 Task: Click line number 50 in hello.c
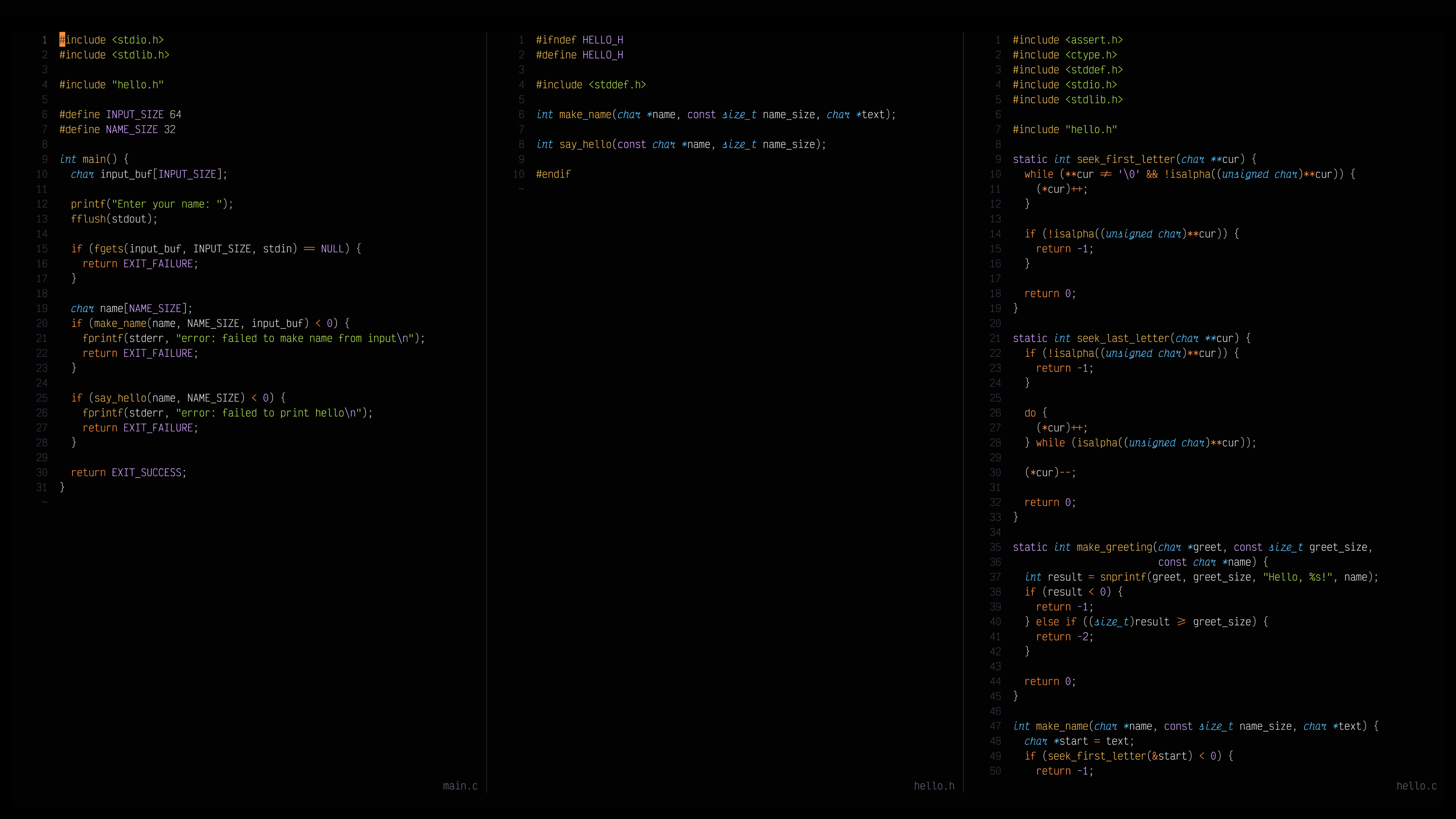(995, 771)
